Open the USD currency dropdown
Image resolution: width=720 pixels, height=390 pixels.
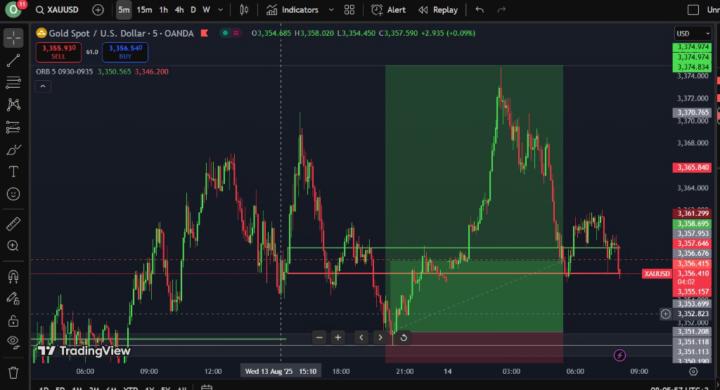[693, 34]
